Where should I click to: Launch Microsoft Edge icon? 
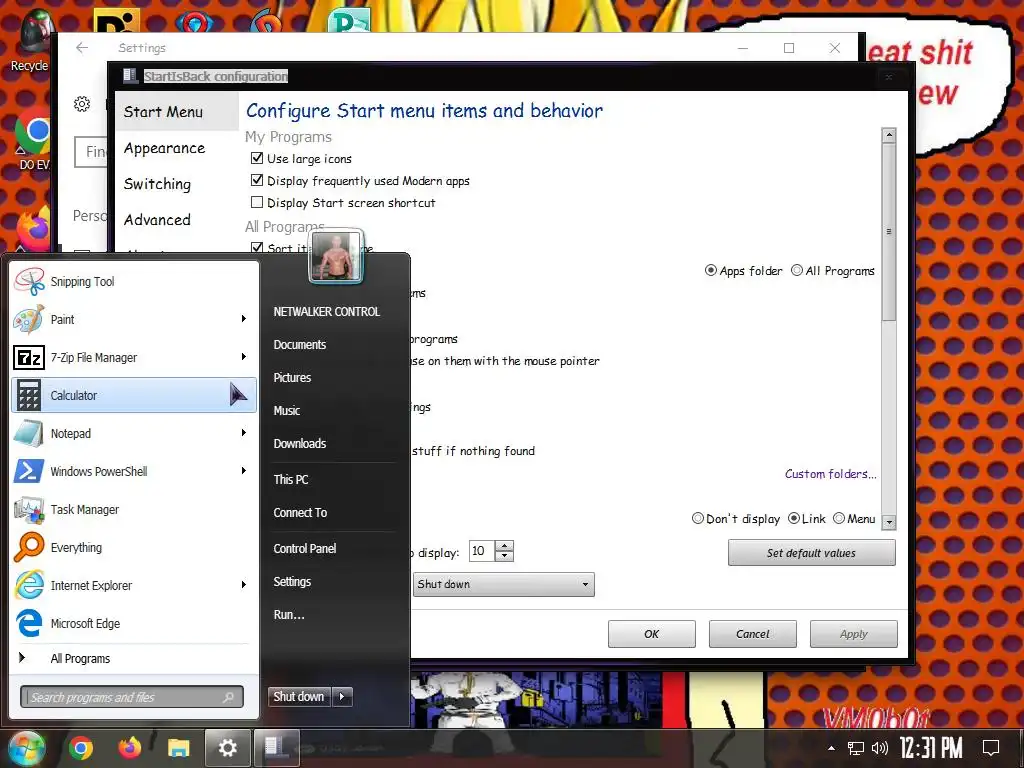29,623
